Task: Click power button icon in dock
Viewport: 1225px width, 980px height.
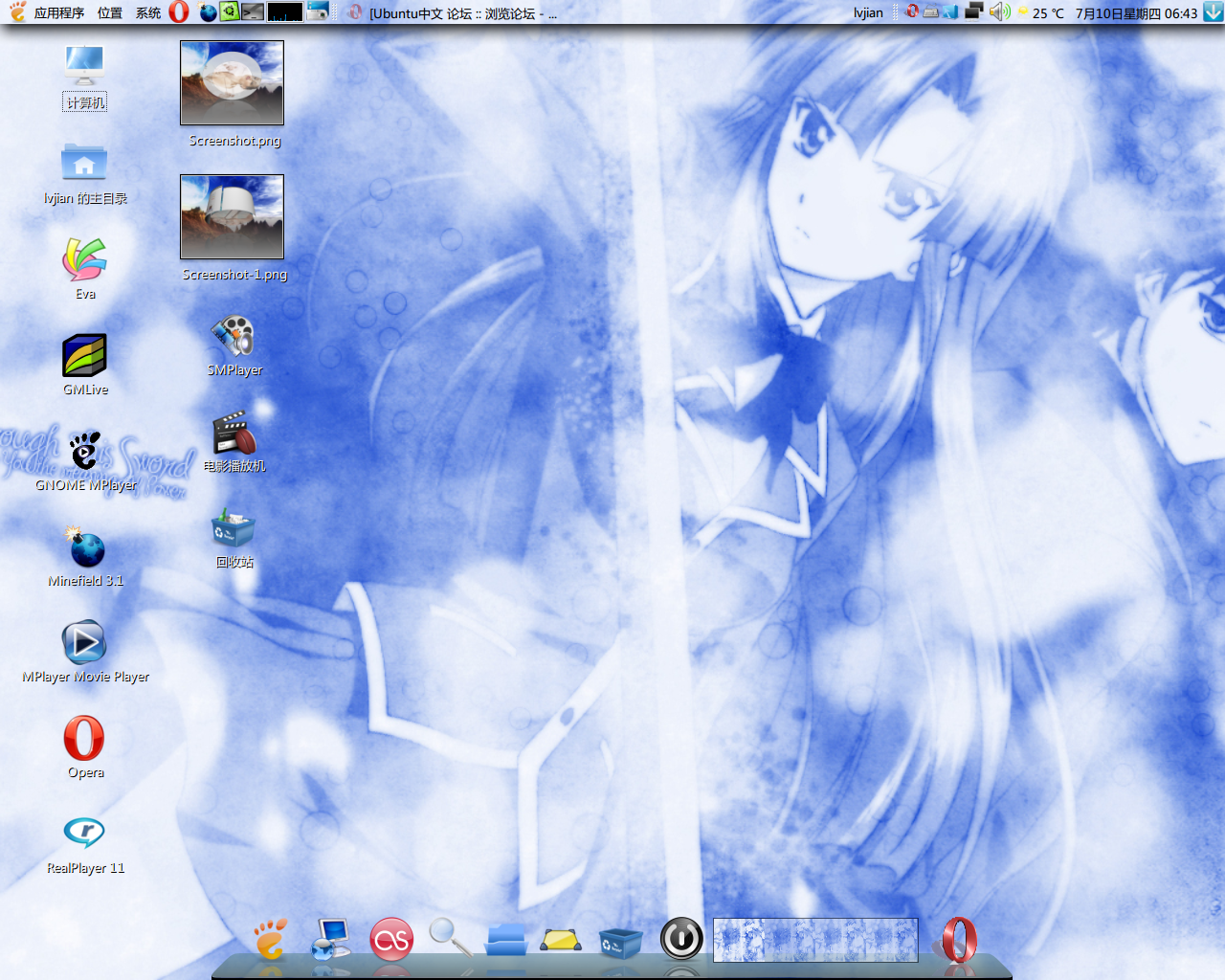Action: pos(681,939)
